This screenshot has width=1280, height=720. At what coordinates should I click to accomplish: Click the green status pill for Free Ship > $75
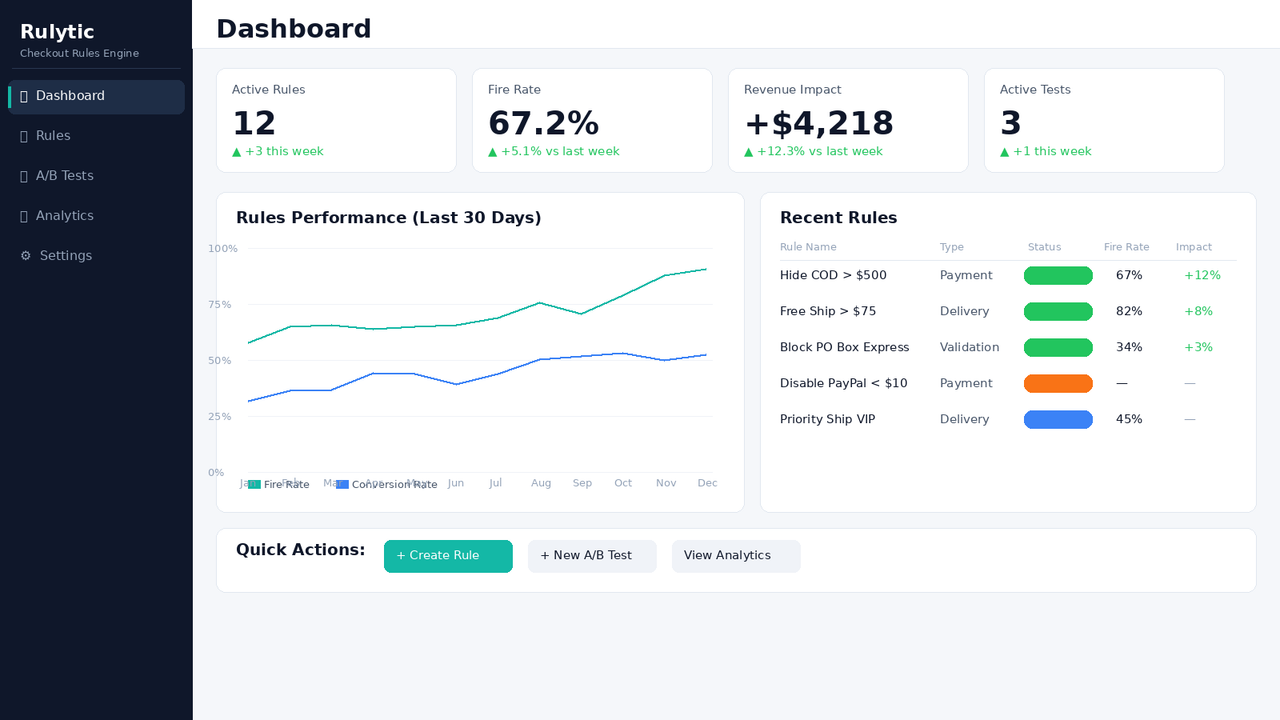click(1058, 312)
